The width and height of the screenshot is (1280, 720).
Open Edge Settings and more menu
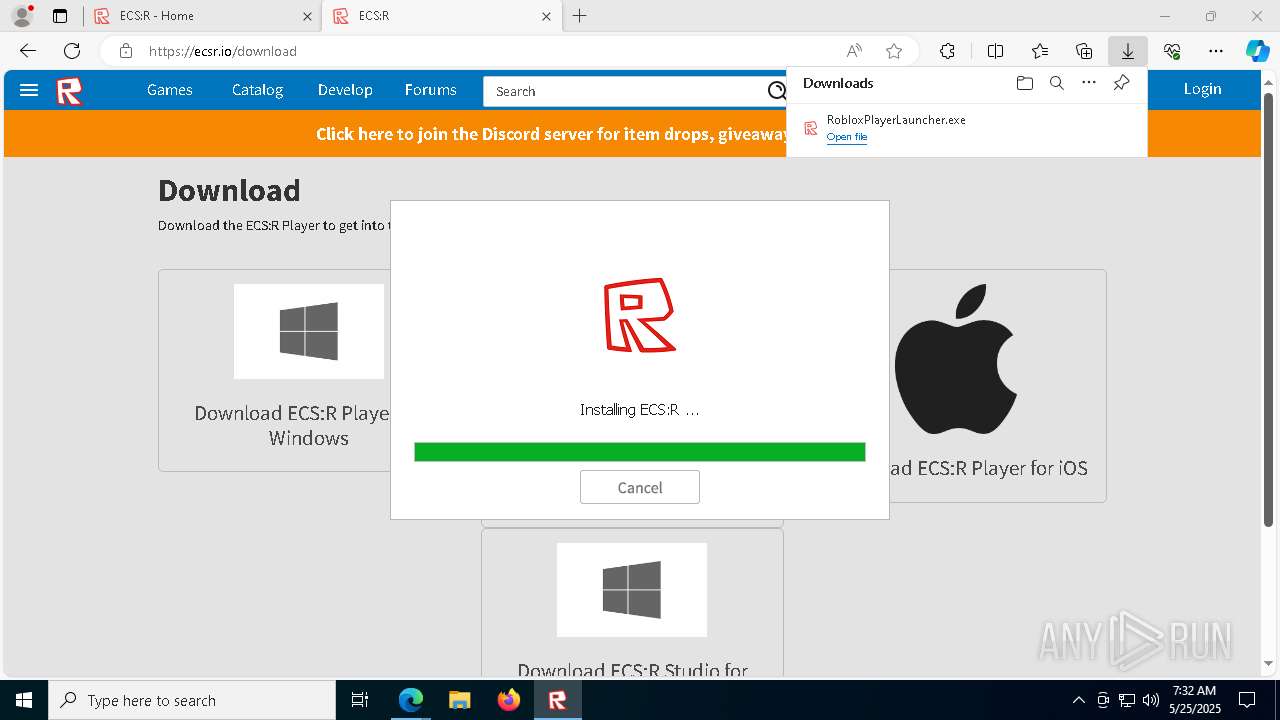(1216, 51)
